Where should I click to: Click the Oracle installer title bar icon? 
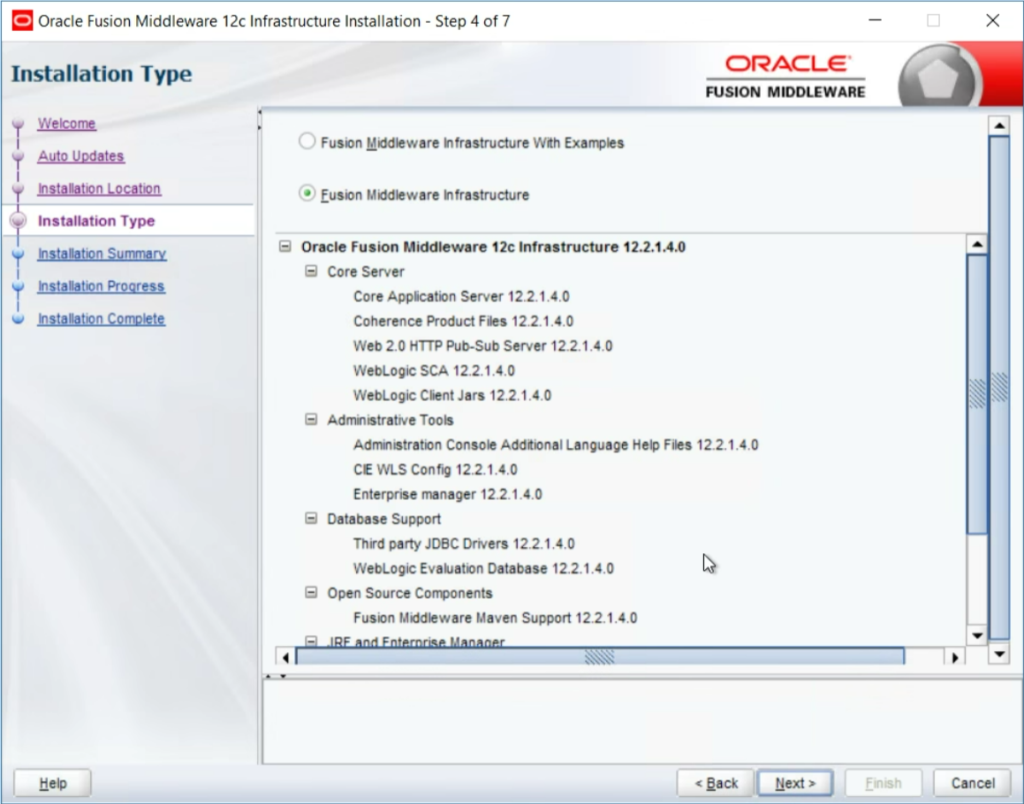coord(22,21)
